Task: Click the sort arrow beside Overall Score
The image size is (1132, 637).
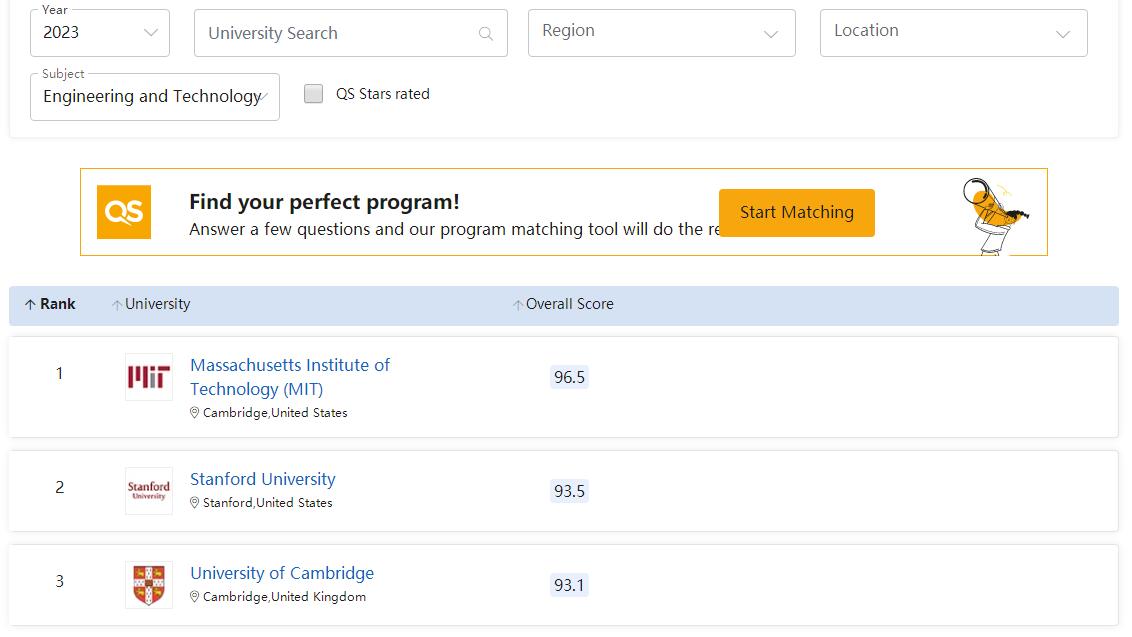Action: tap(518, 305)
